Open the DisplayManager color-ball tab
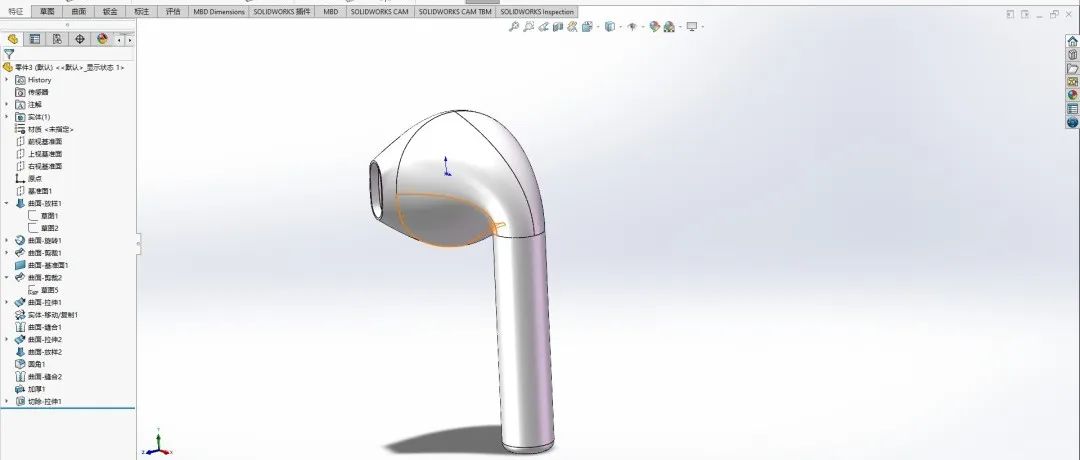The height and width of the screenshot is (460, 1080). pyautogui.click(x=102, y=39)
